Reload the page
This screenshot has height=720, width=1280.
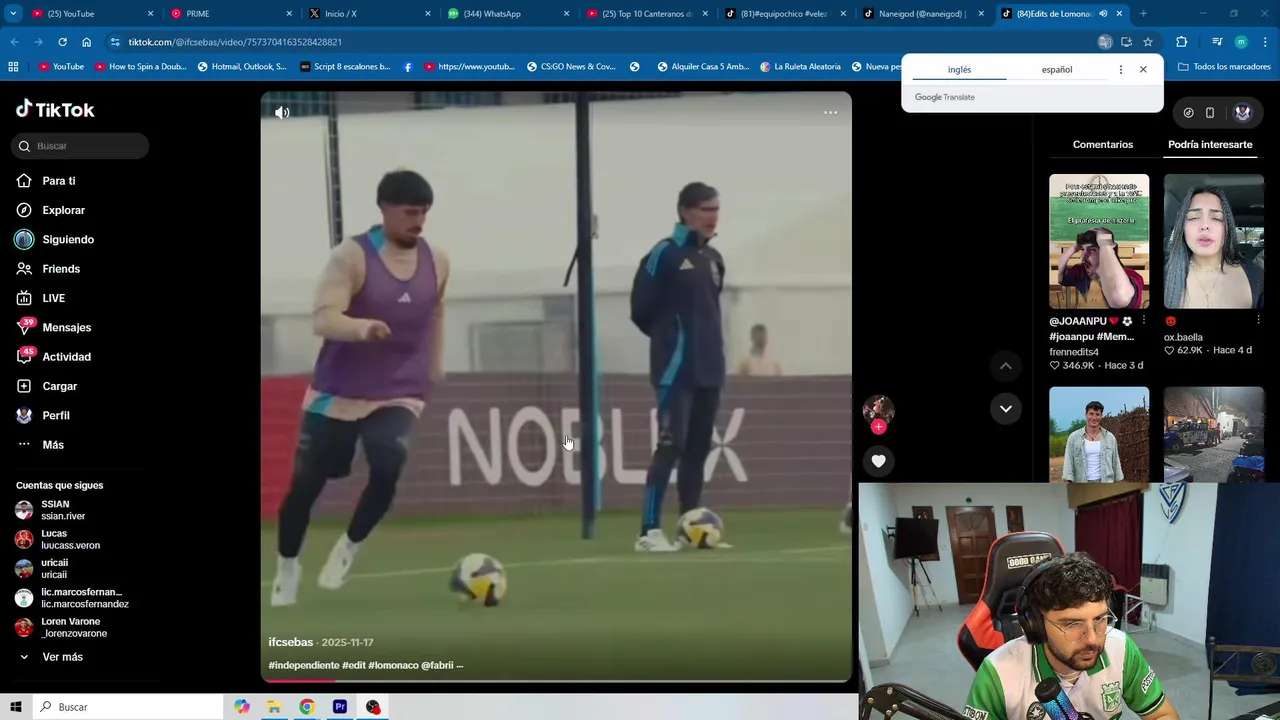tap(62, 42)
